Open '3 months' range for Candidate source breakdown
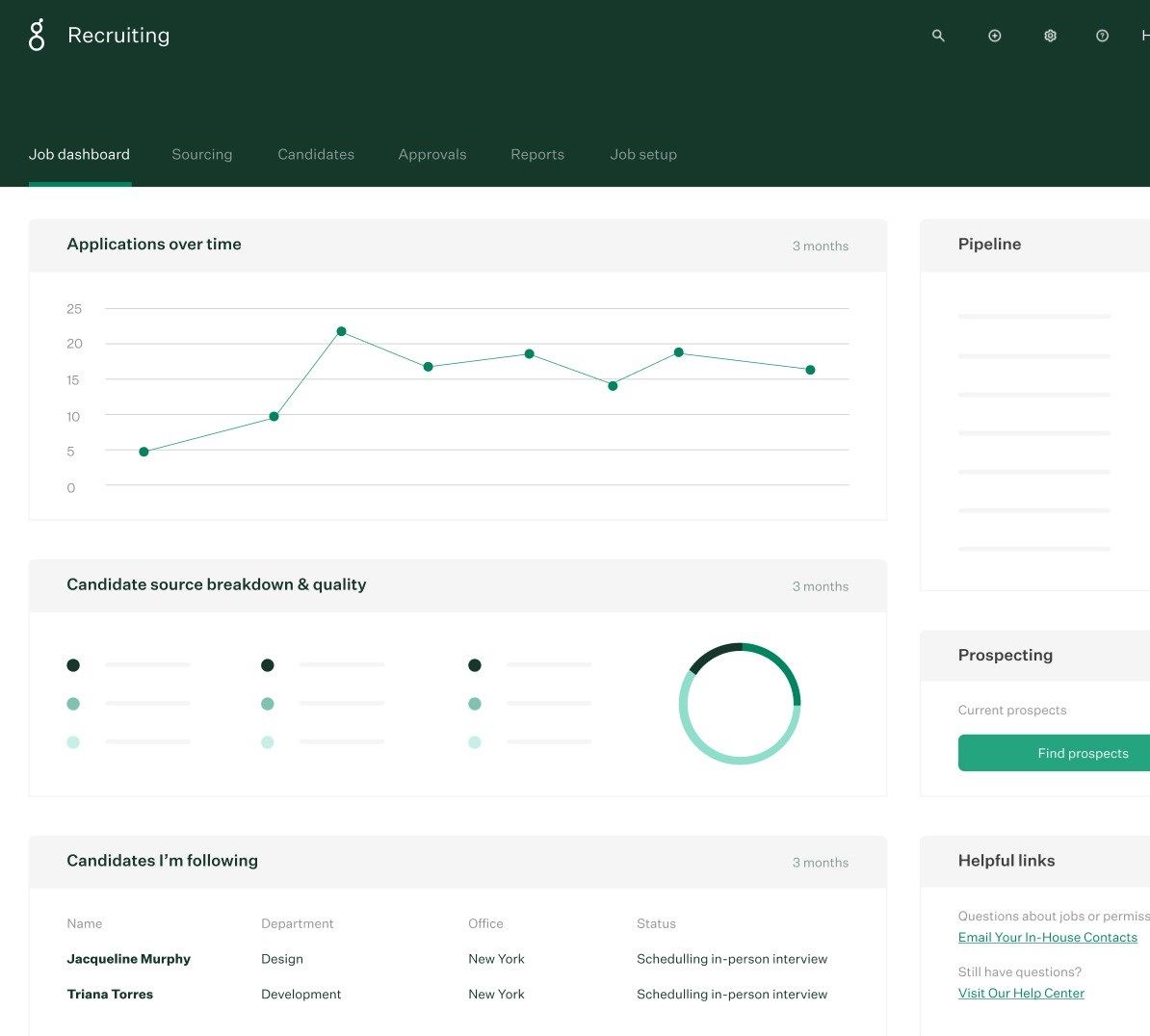 820,586
